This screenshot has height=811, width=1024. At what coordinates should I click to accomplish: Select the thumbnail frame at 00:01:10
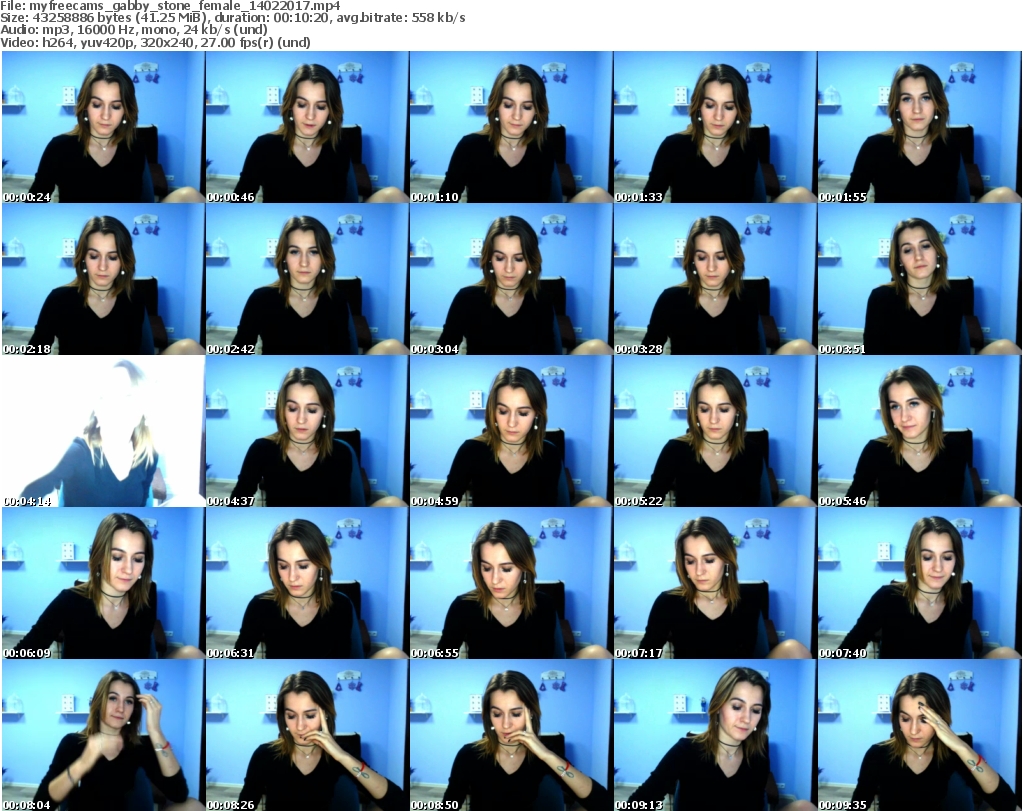511,127
